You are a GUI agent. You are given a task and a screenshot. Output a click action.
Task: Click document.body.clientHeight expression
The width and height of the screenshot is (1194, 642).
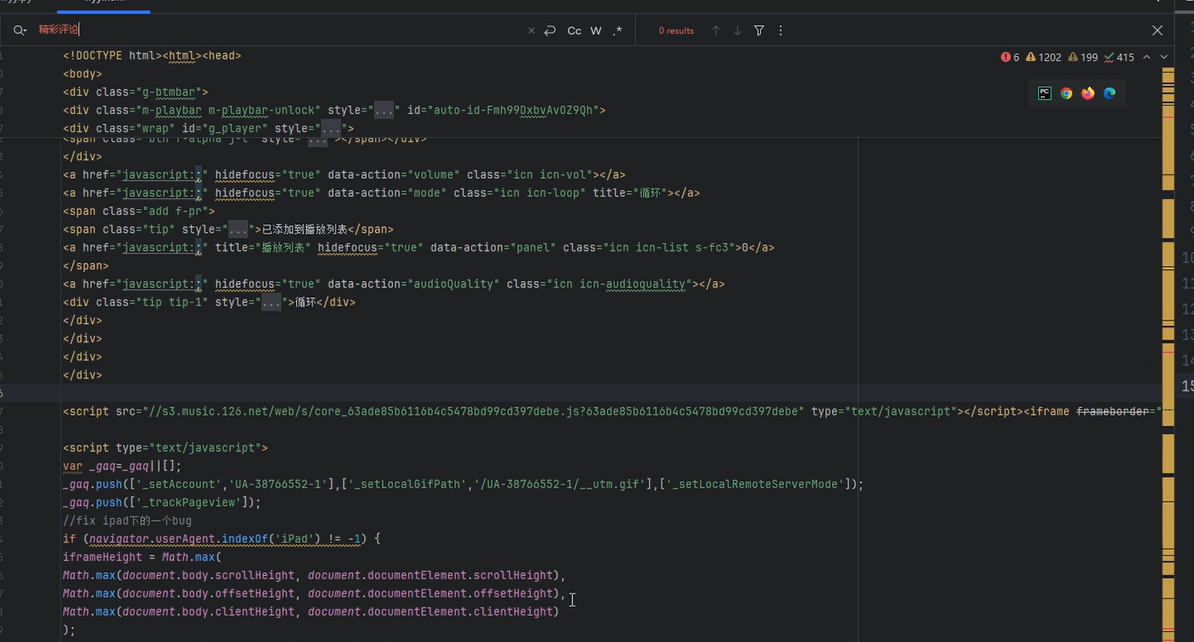coord(208,612)
